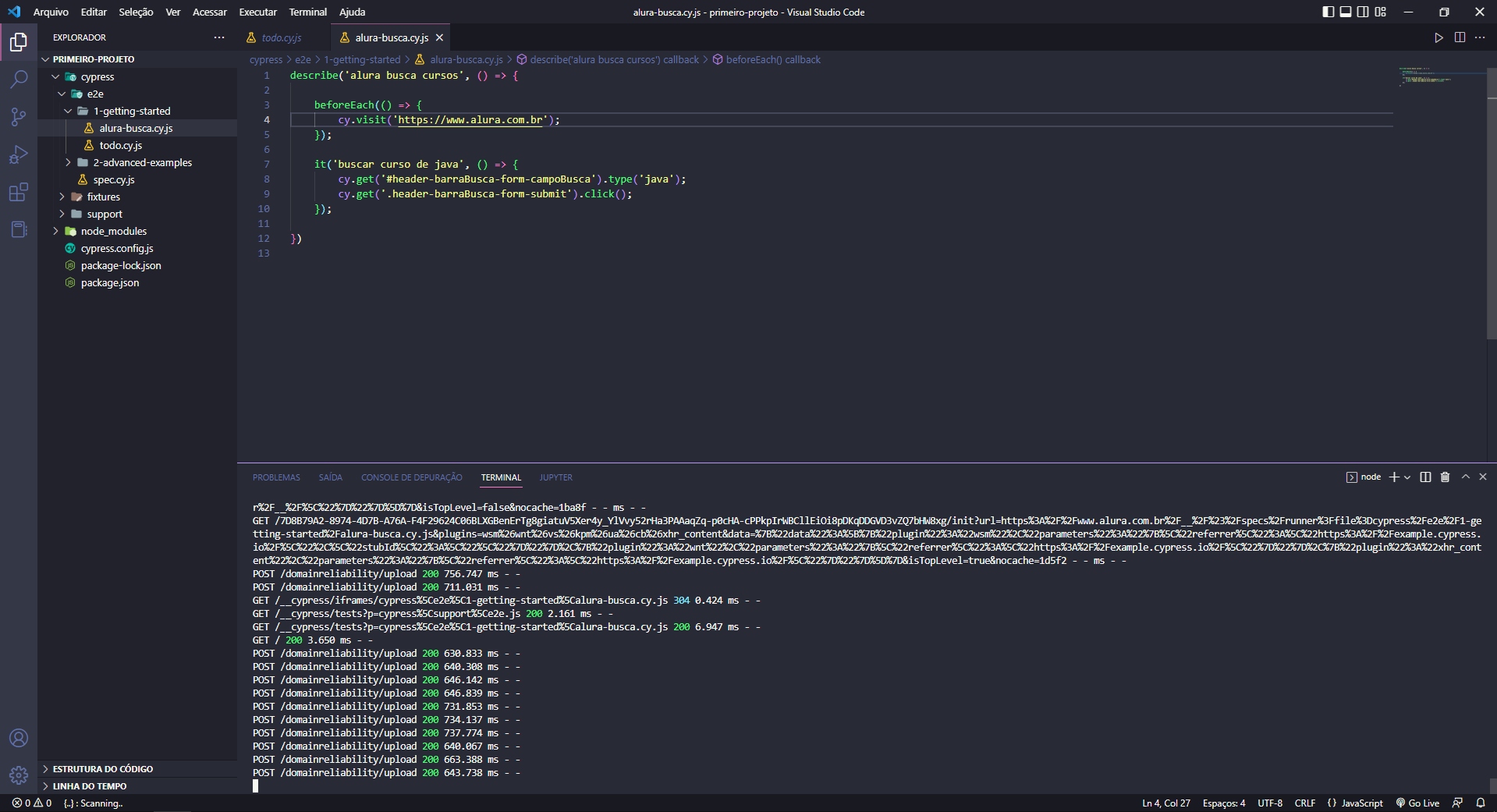Switch to JUPYTER panel tab
The height and width of the screenshot is (812, 1497).
coord(556,477)
